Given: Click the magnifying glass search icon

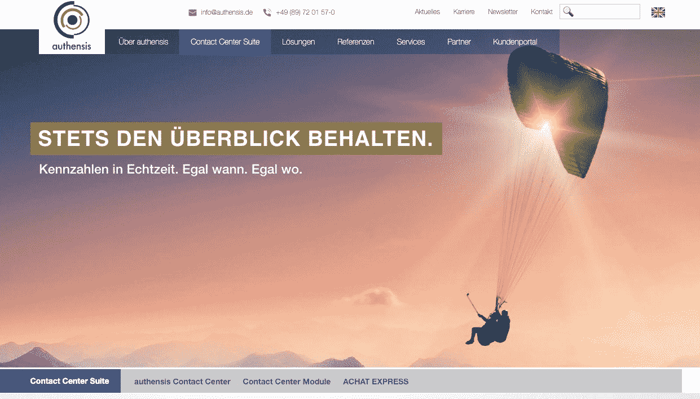Looking at the screenshot, I should pos(568,12).
